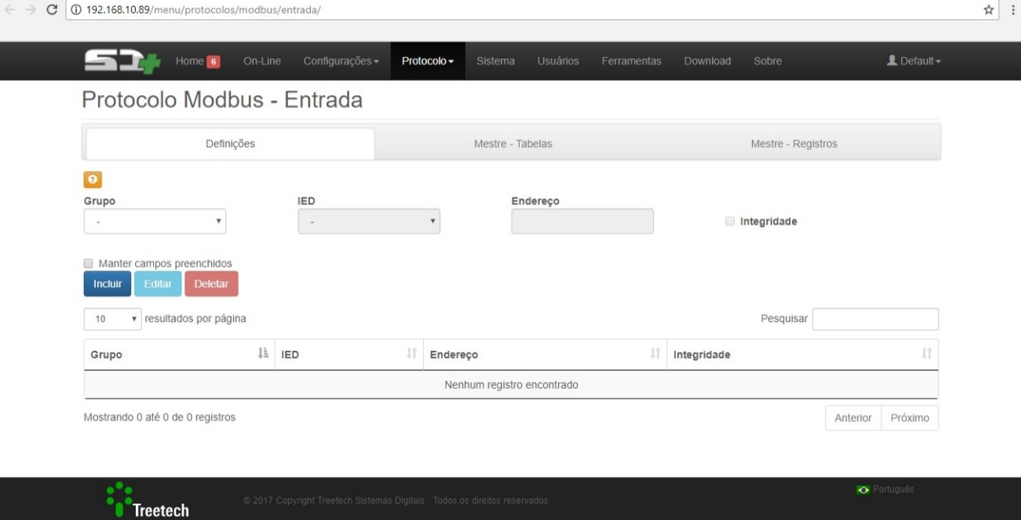Expand the Configurações menu
The image size is (1021, 520).
click(341, 61)
